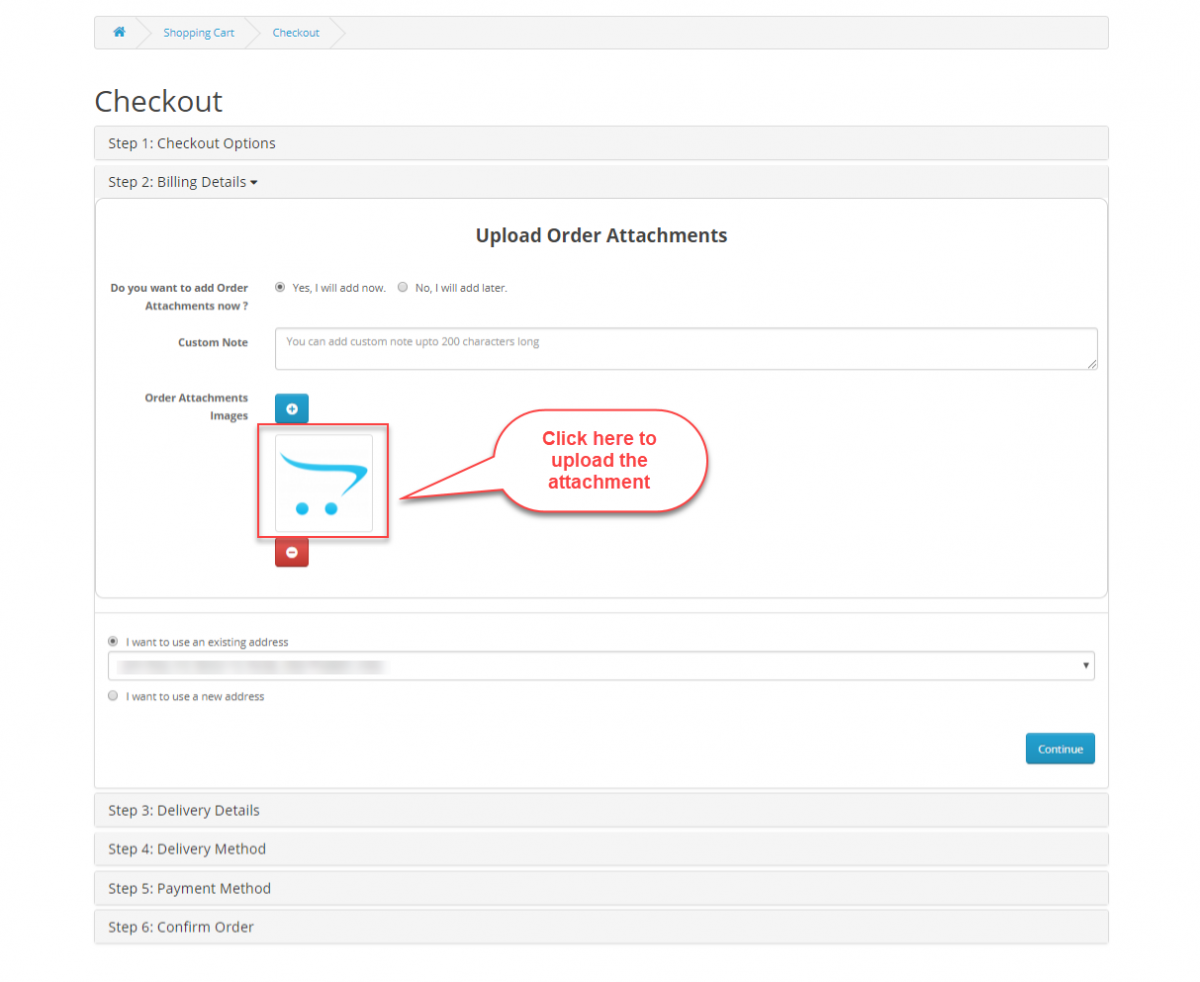Screen dimensions: 1200x982
Task: Click the cart logo attachment thumbnail
Action: tap(322, 482)
